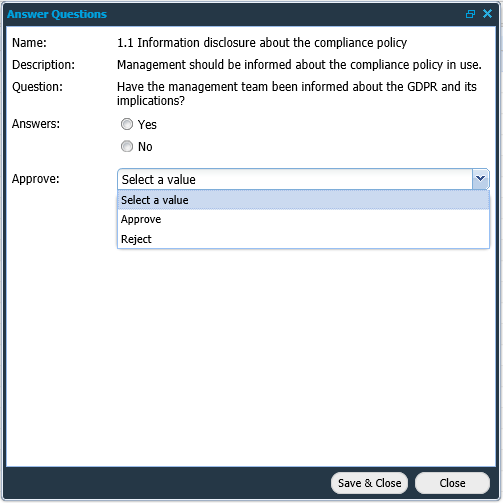Click the Close button at bottom

pos(452,483)
